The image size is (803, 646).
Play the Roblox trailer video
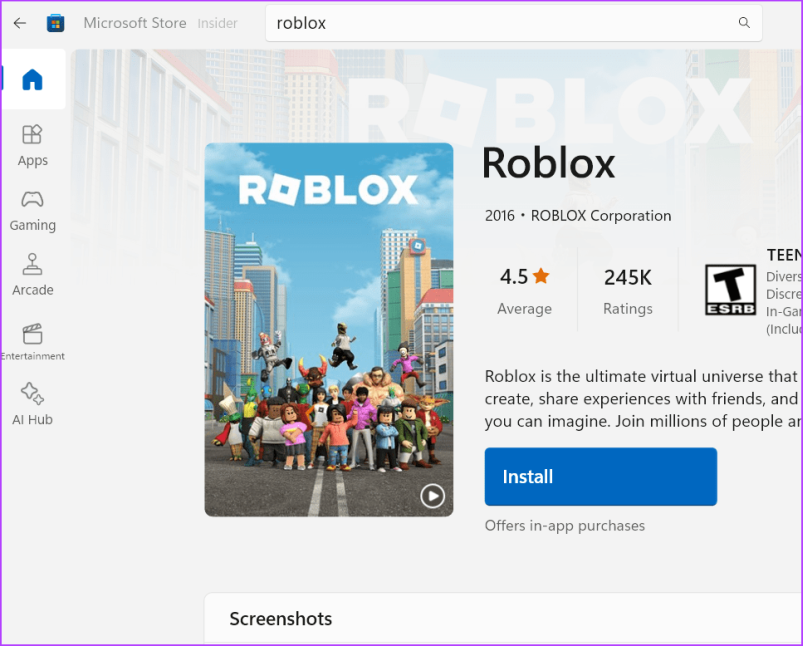[x=432, y=495]
